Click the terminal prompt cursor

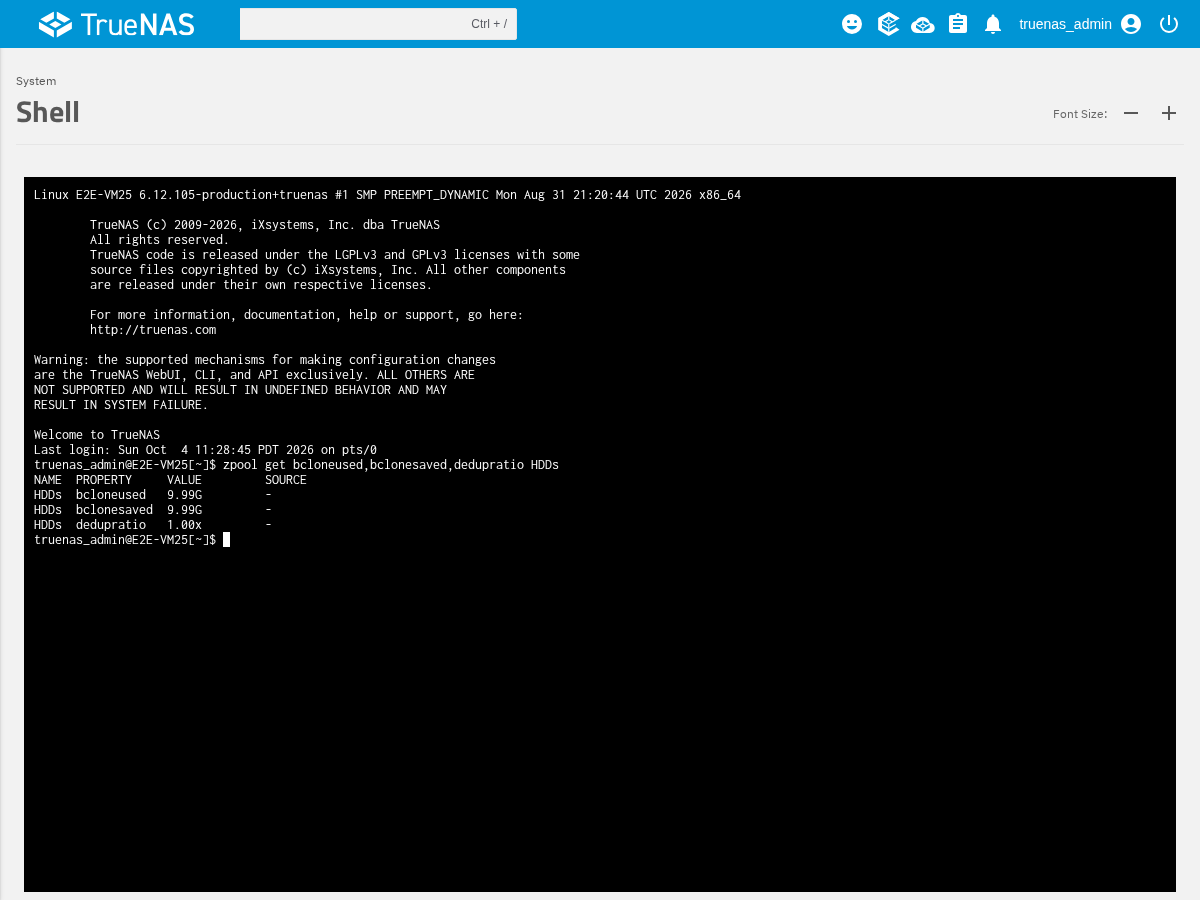227,540
